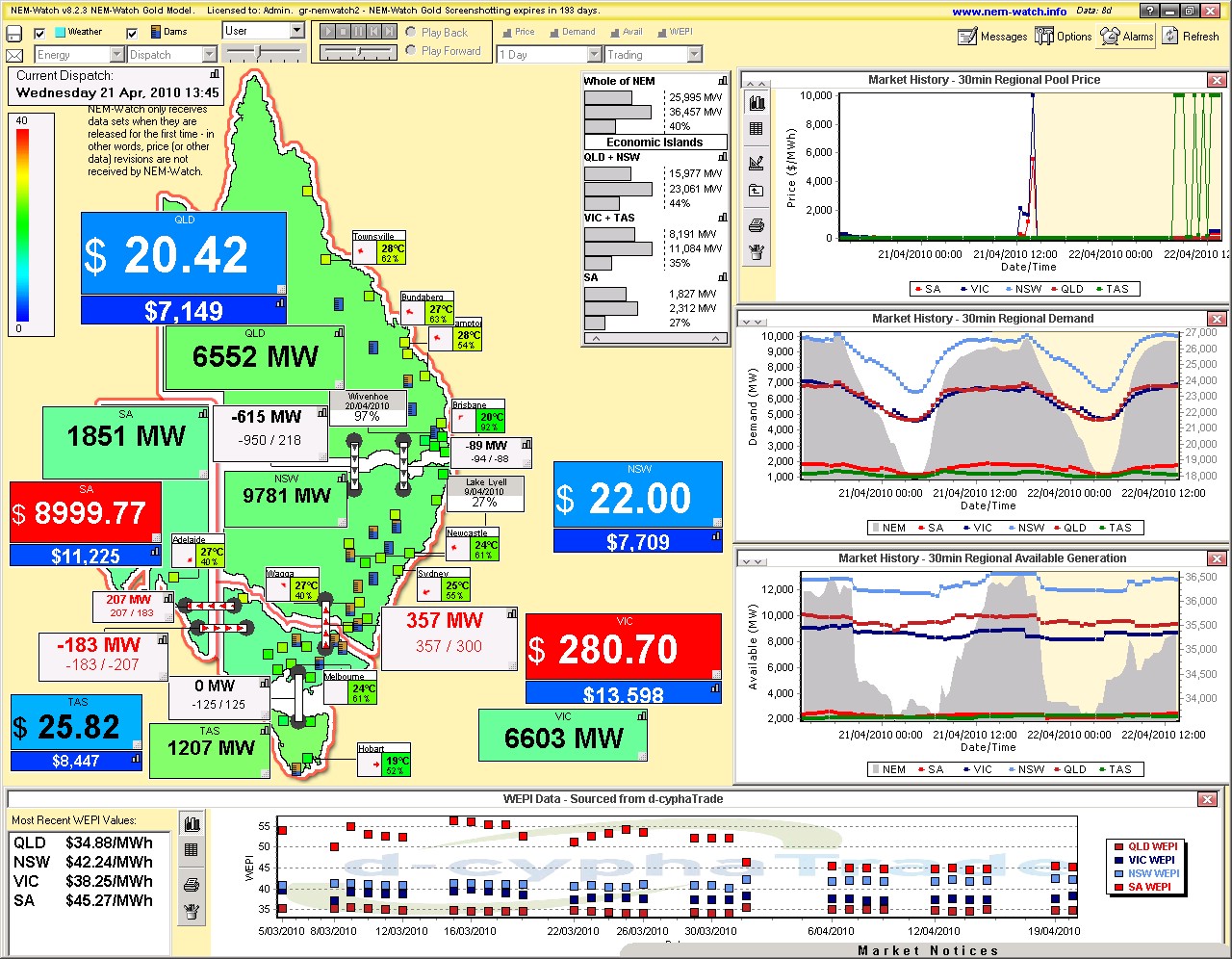
Task: Click chart icon beside VIC + TAS
Action: (x=723, y=218)
